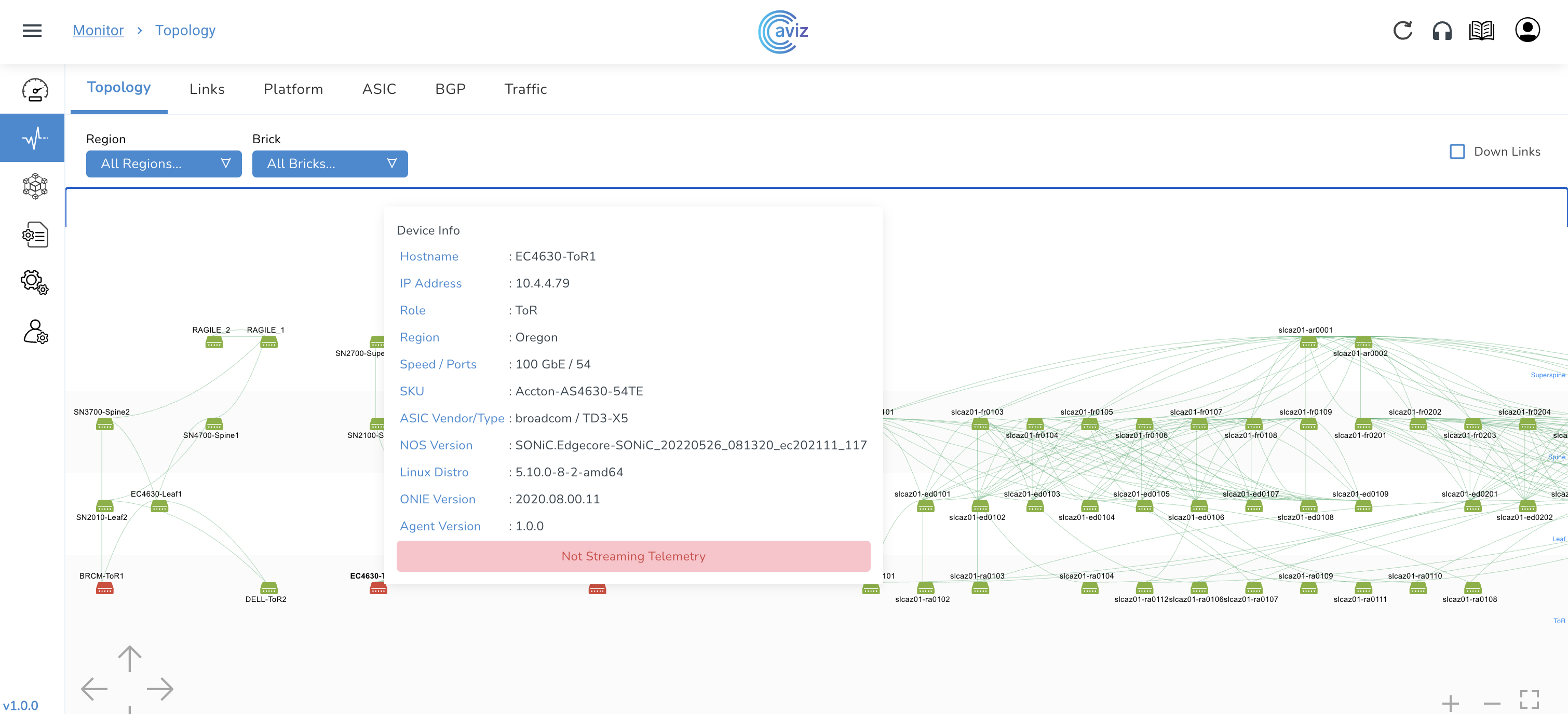
Task: Follow the Monitor breadcrumb link
Action: [98, 31]
